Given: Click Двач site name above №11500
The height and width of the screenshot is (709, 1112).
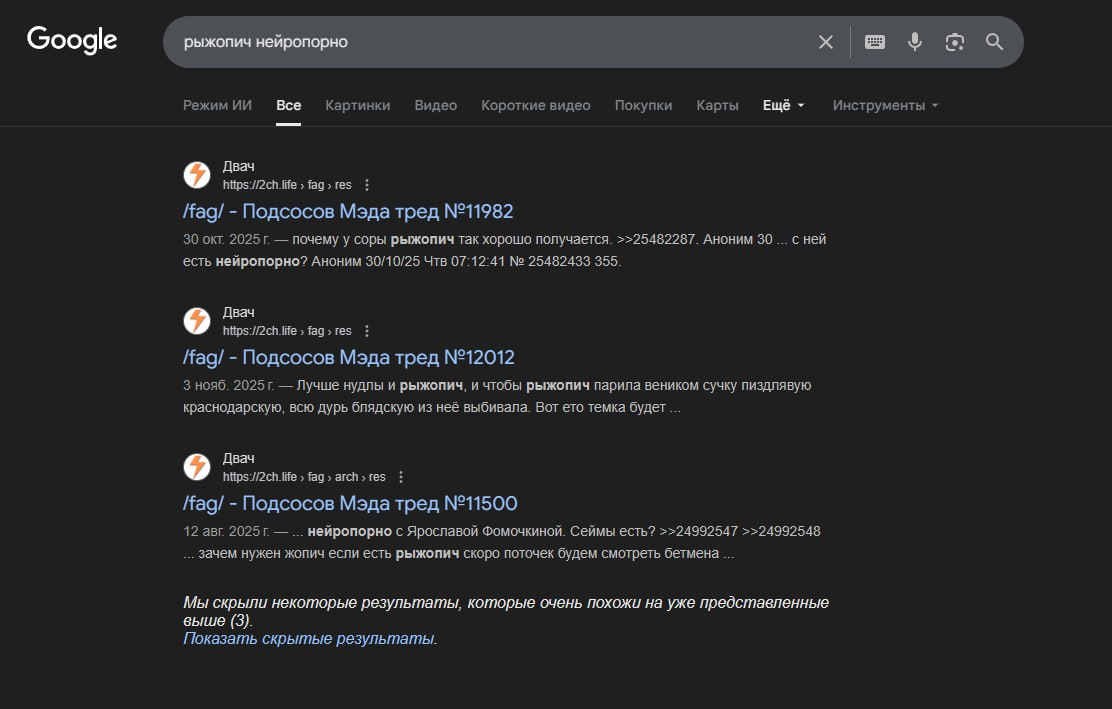Looking at the screenshot, I should [238, 459].
